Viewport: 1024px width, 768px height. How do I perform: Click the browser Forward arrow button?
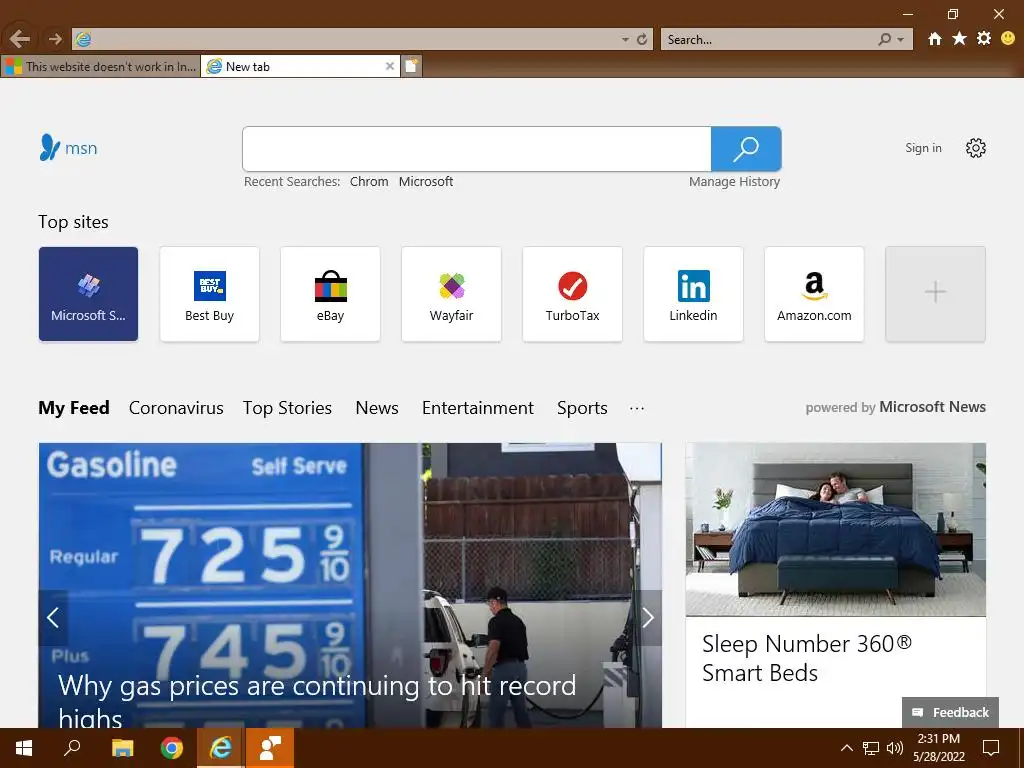coord(55,39)
